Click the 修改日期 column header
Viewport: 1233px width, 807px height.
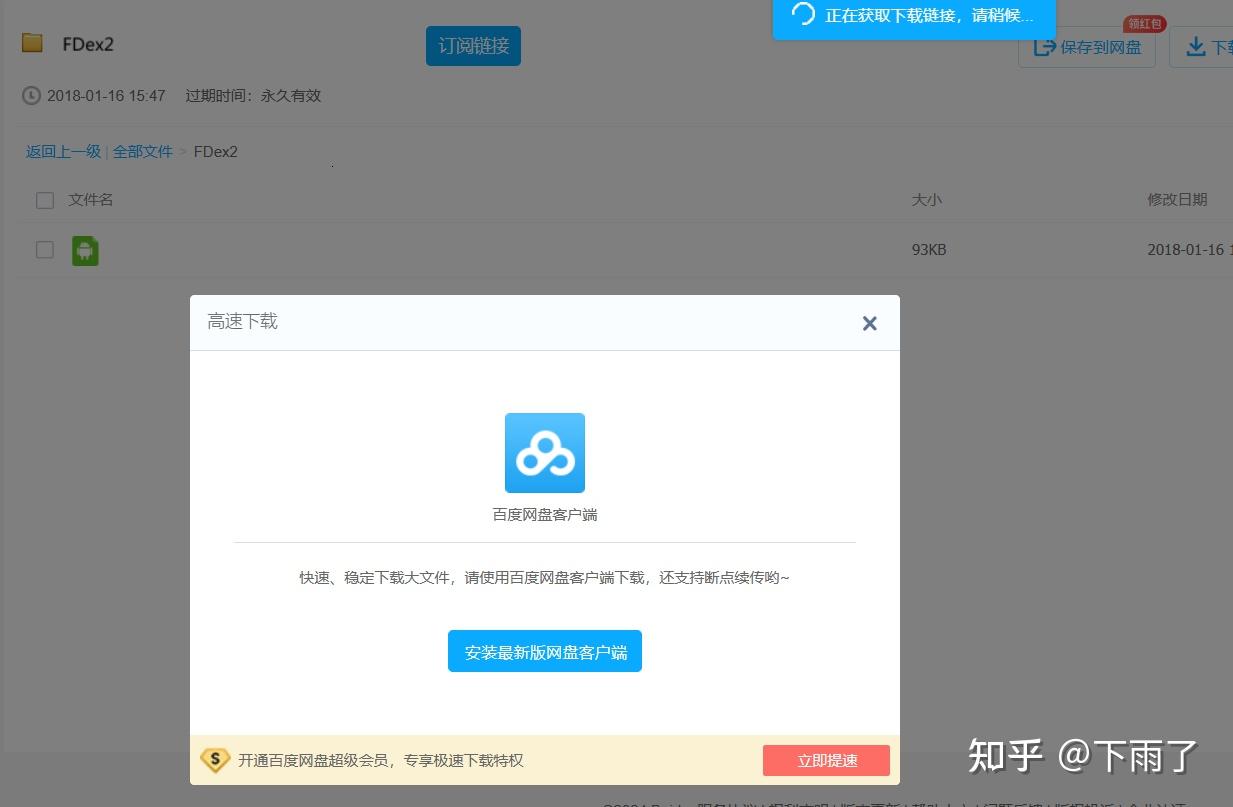pyautogui.click(x=1177, y=200)
